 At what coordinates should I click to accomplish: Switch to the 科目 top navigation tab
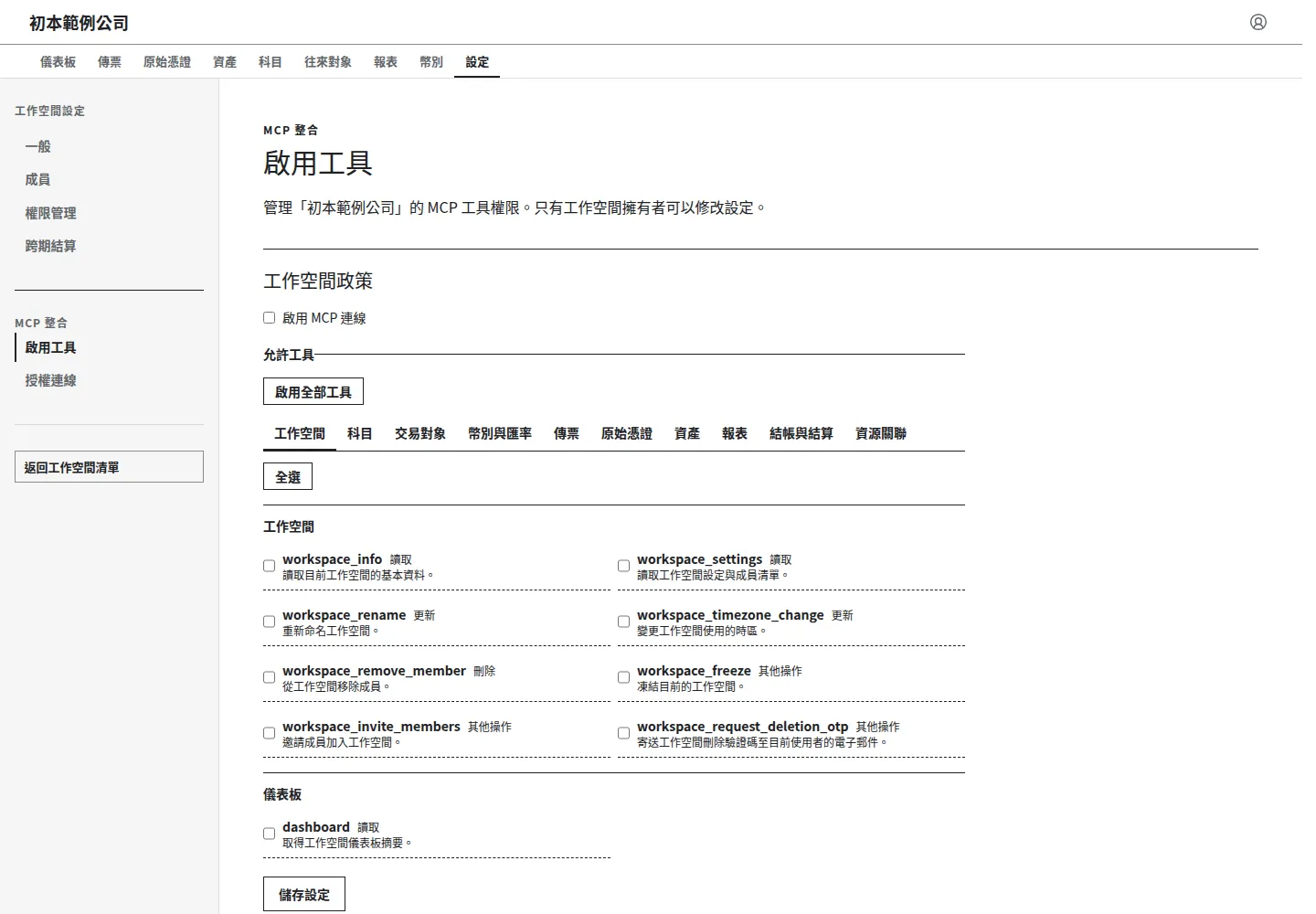[x=271, y=62]
